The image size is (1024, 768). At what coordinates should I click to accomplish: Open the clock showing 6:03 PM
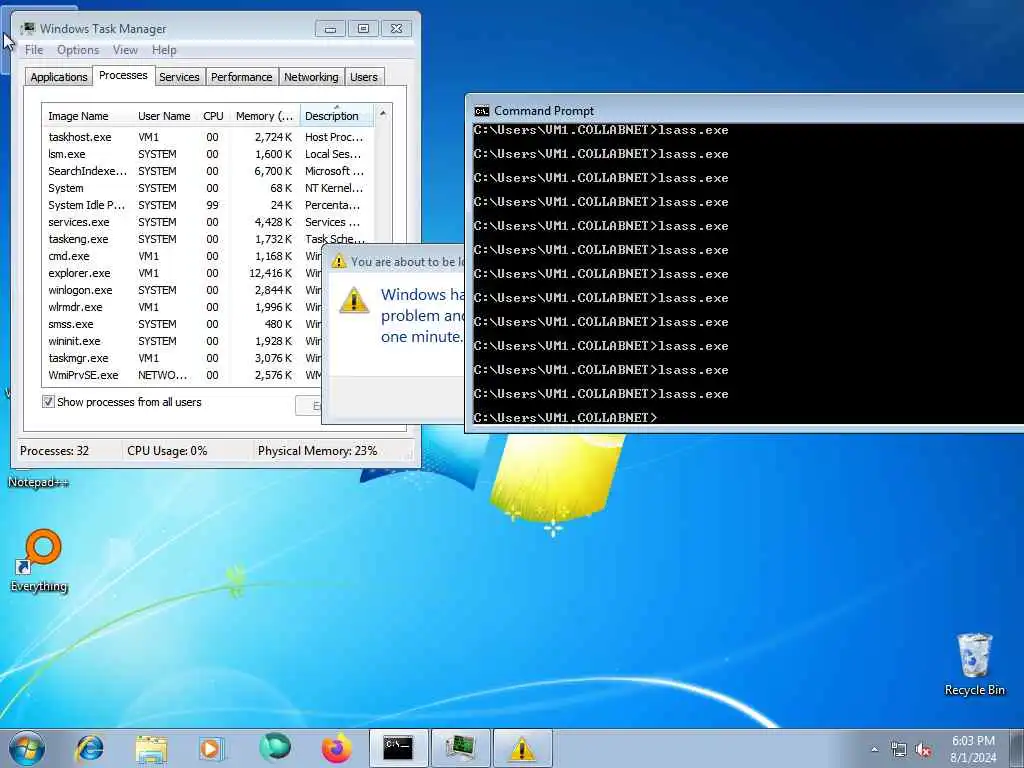click(973, 749)
